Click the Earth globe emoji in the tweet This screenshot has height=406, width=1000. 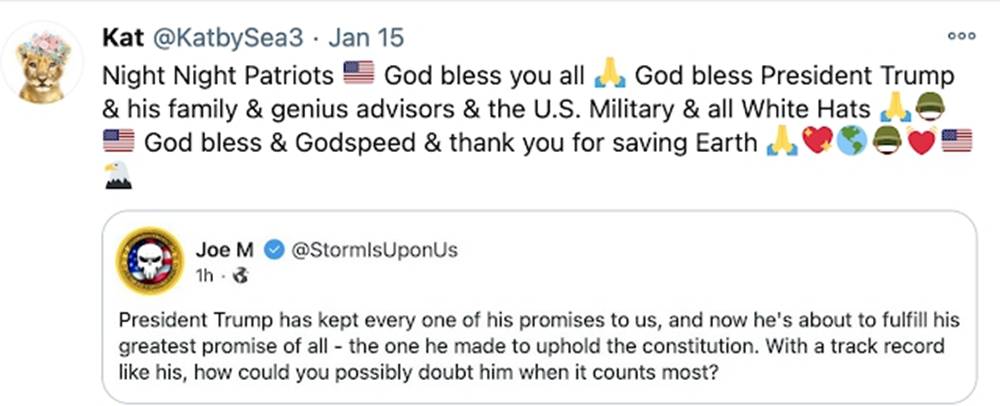click(839, 142)
